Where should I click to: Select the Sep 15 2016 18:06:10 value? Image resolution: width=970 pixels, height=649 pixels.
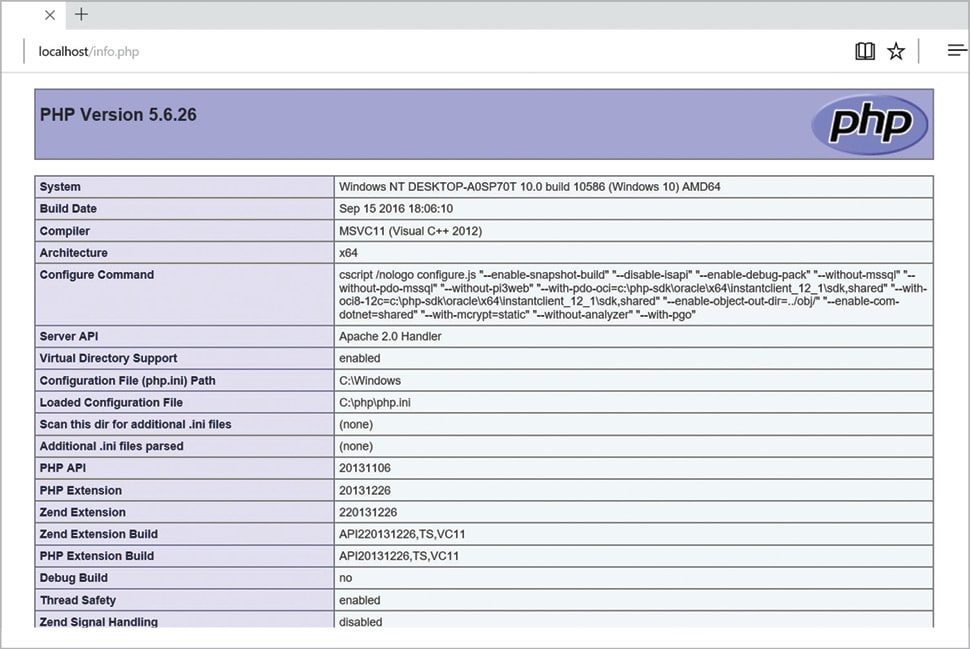pyautogui.click(x=396, y=208)
